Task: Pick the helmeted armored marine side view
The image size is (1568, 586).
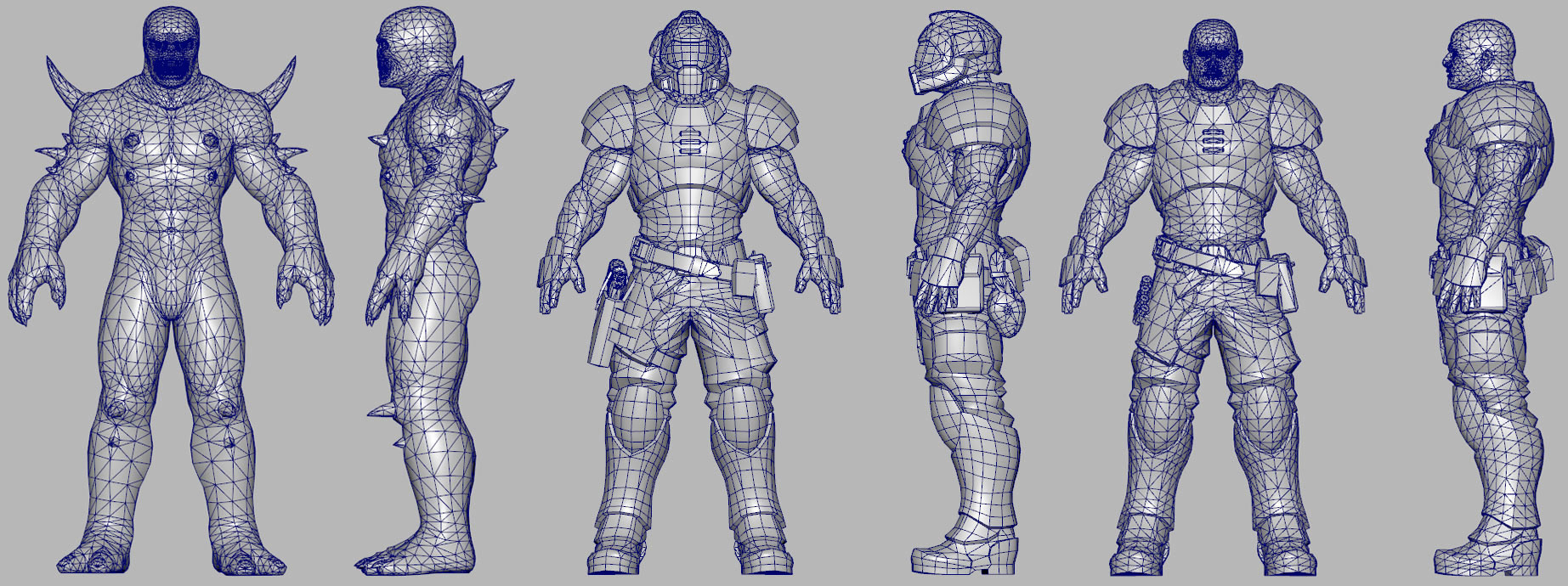Action: (967, 295)
